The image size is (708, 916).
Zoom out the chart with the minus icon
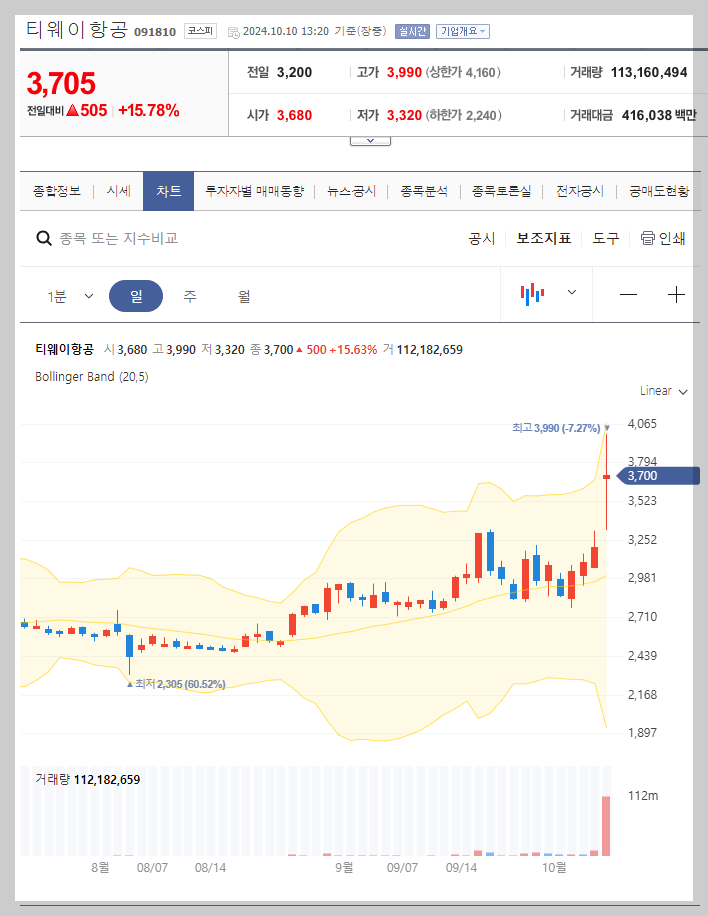click(628, 294)
